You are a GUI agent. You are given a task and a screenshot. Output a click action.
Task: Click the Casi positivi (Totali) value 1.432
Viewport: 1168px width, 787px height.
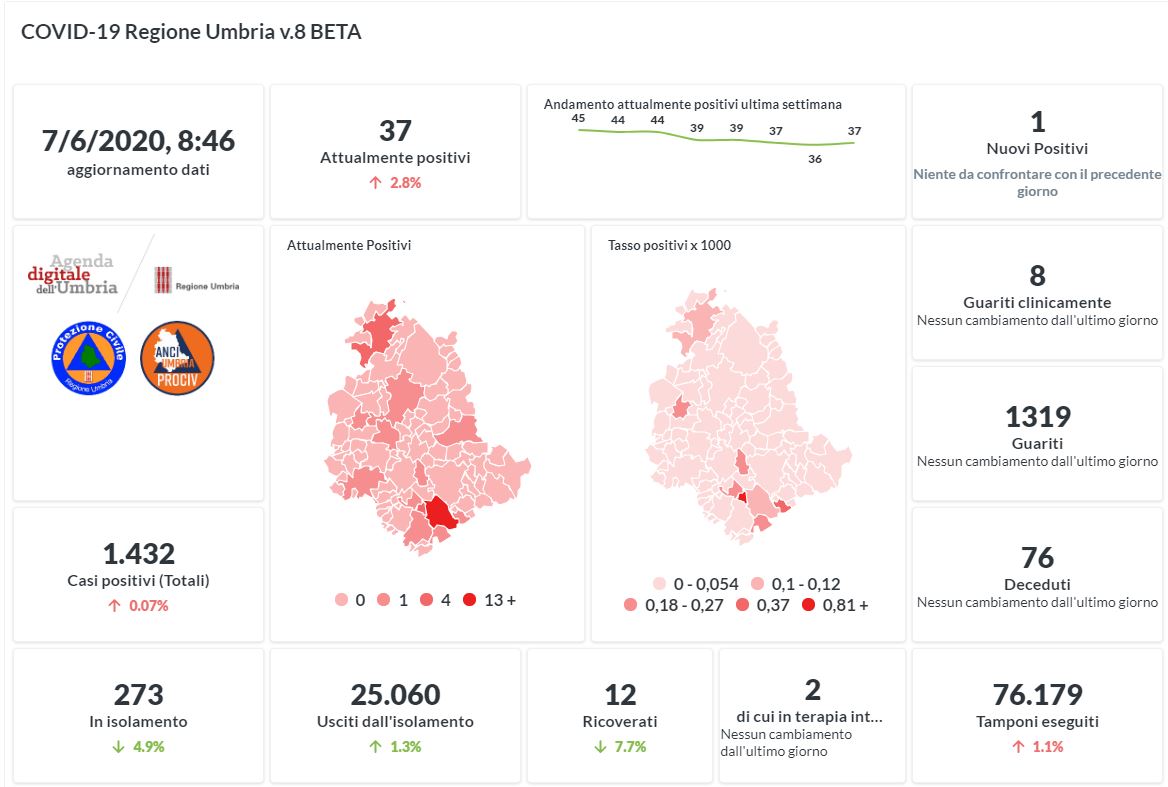click(x=138, y=553)
